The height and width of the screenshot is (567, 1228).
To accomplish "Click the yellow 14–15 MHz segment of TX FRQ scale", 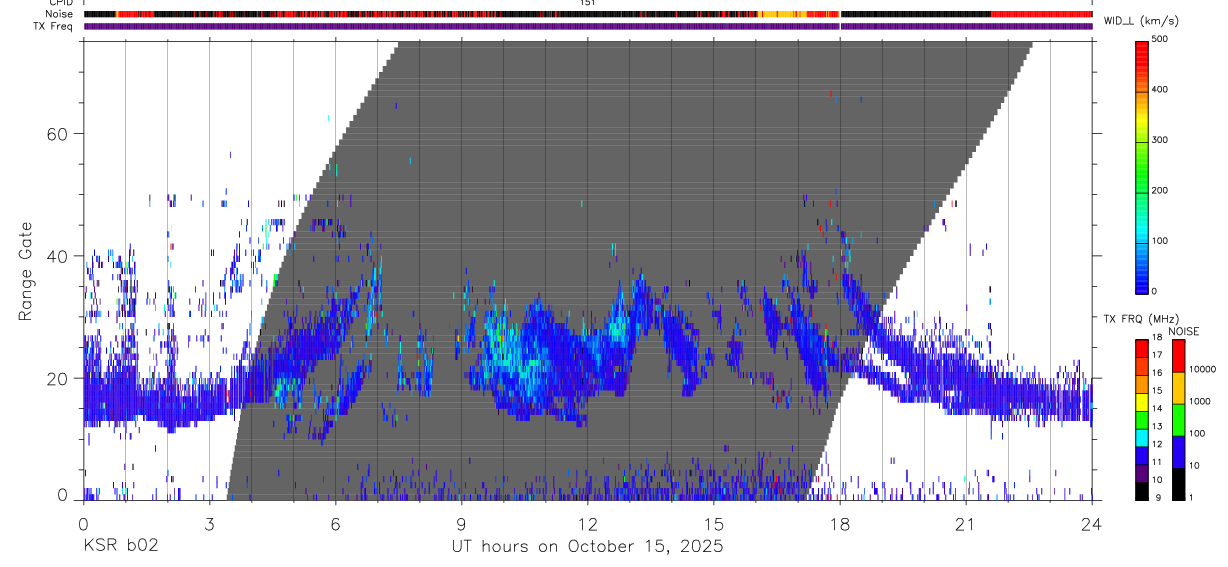I will click(x=1143, y=401).
